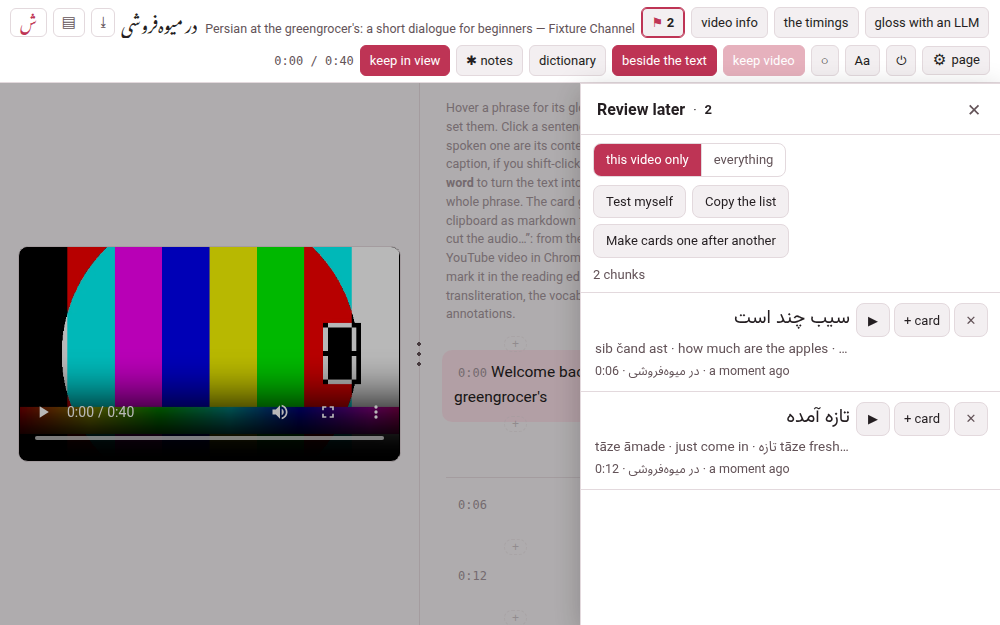Click the sib čand ast transliteration text
This screenshot has height=625, width=1000.
point(631,349)
